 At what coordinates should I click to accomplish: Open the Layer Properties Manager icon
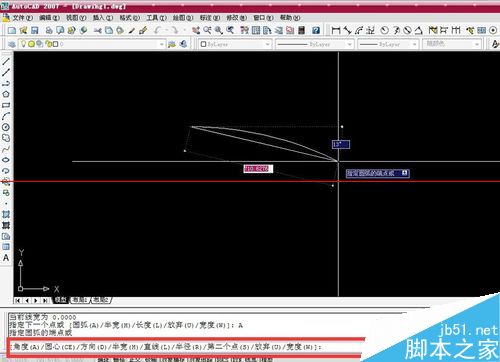click(x=12, y=44)
